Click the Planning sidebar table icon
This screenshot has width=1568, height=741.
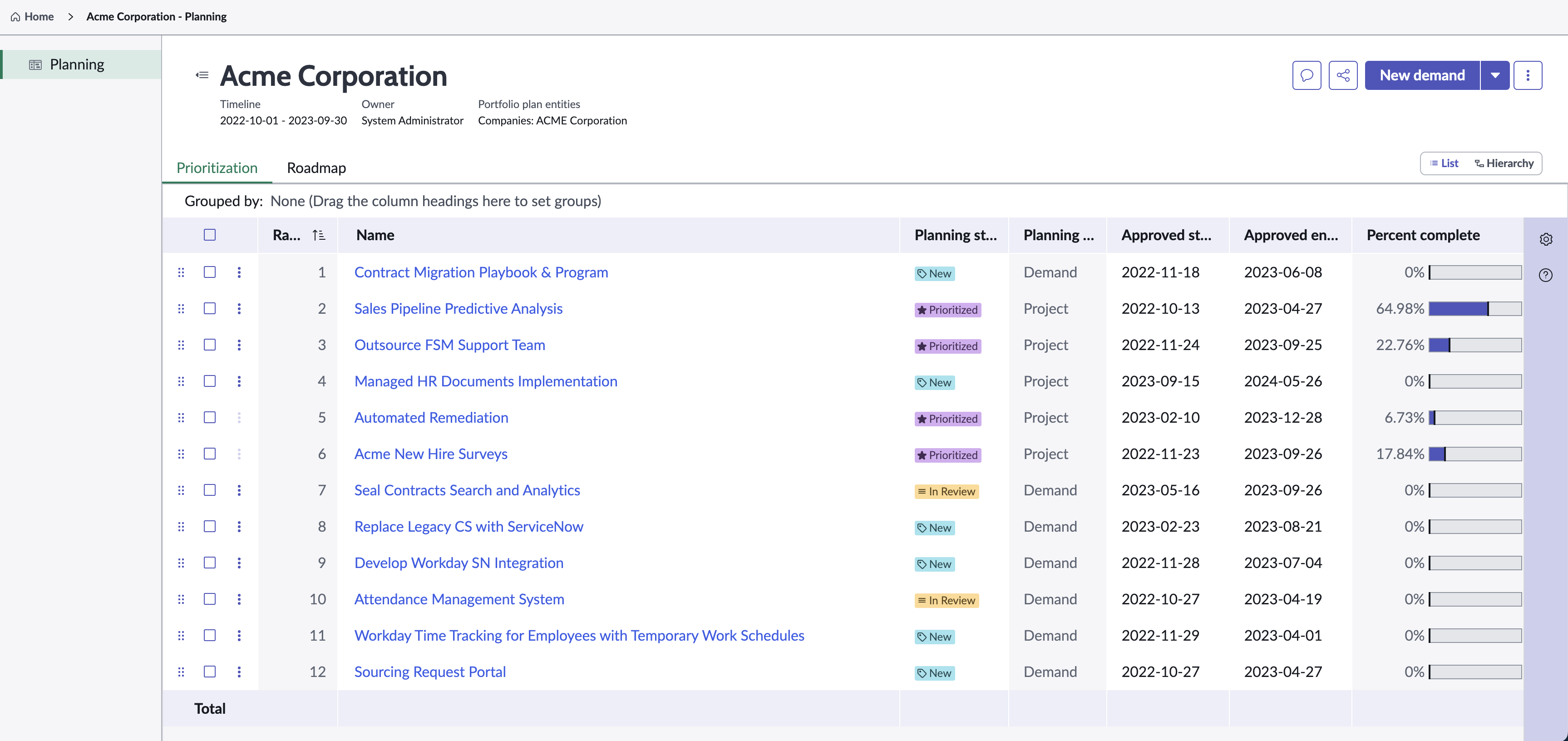(35, 64)
